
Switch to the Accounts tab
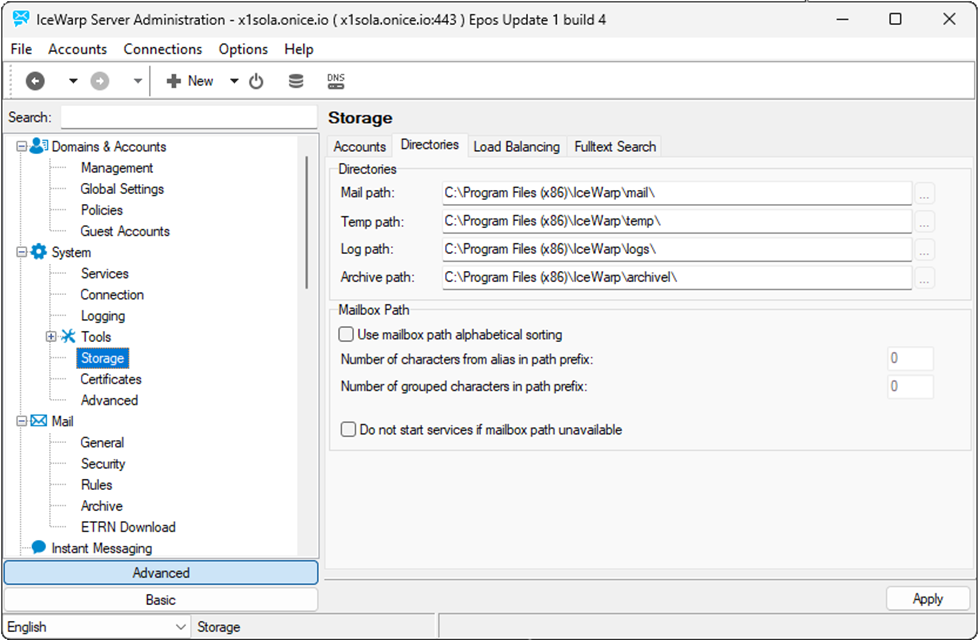point(359,146)
